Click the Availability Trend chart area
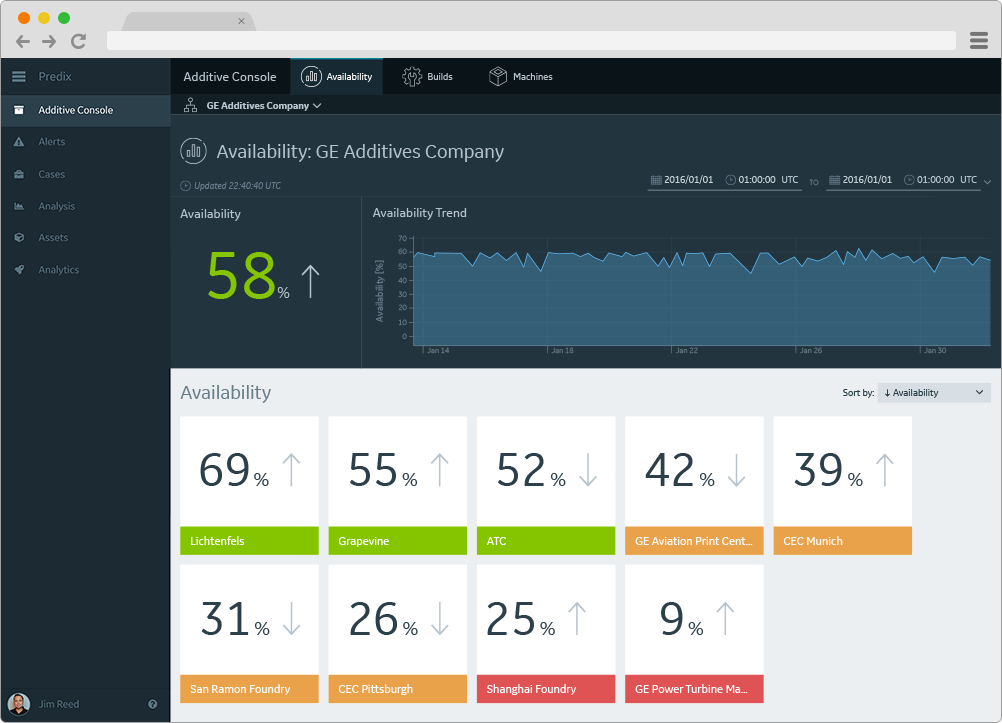This screenshot has height=723, width=1002. (x=702, y=293)
